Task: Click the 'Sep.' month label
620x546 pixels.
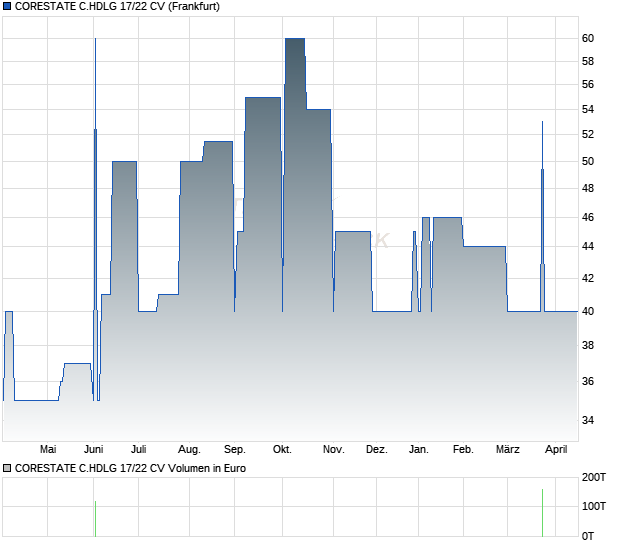Action: (x=234, y=450)
